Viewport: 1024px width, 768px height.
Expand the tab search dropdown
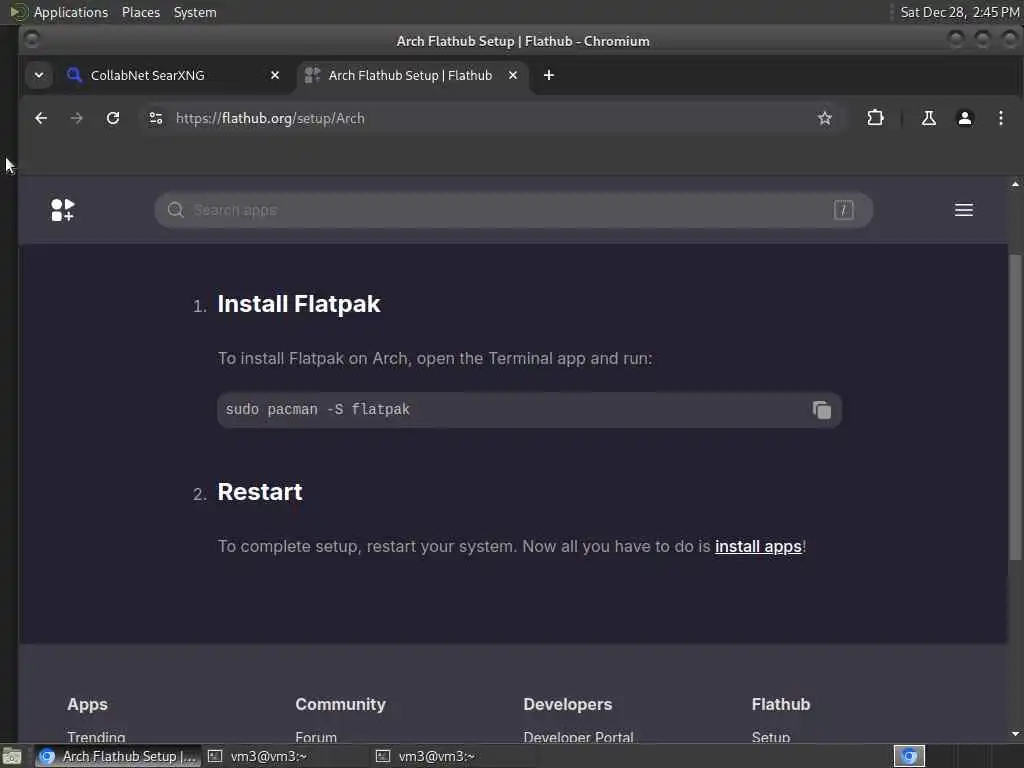pyautogui.click(x=39, y=75)
